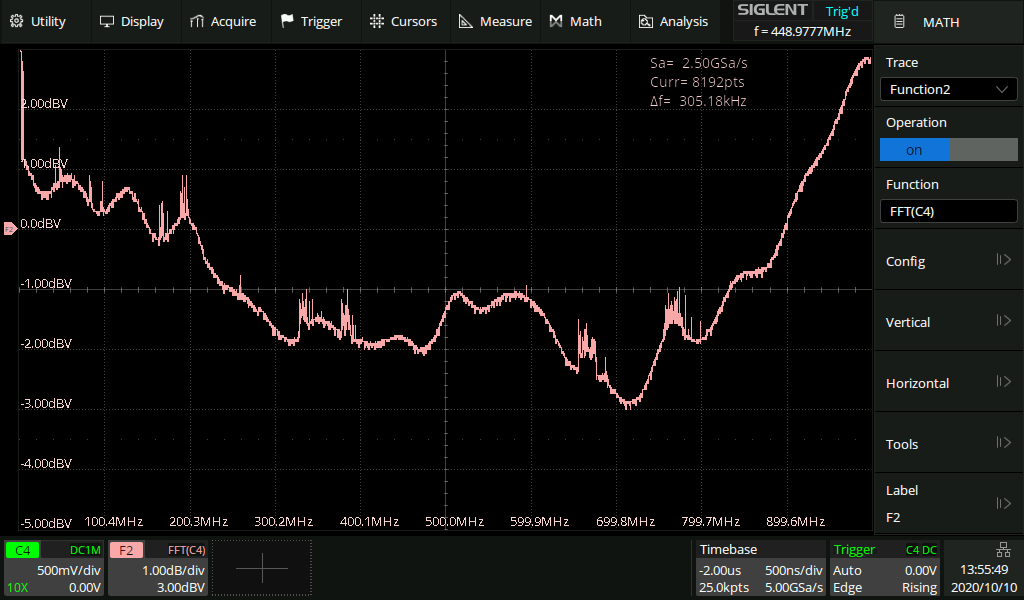This screenshot has width=1024, height=600.
Task: Open the Measure menu
Action: 496,22
